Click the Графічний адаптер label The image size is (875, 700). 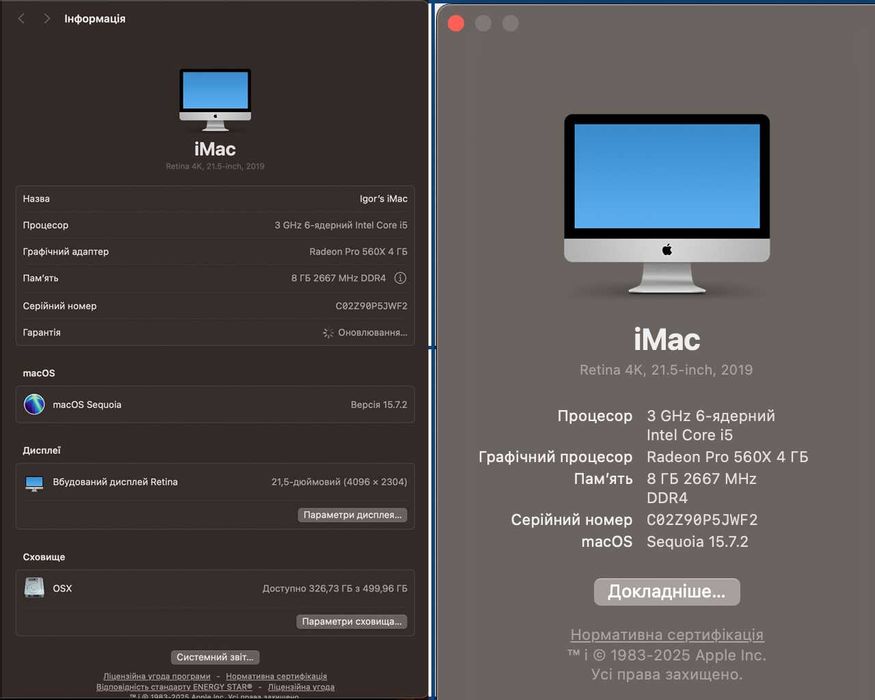click(x=66, y=251)
